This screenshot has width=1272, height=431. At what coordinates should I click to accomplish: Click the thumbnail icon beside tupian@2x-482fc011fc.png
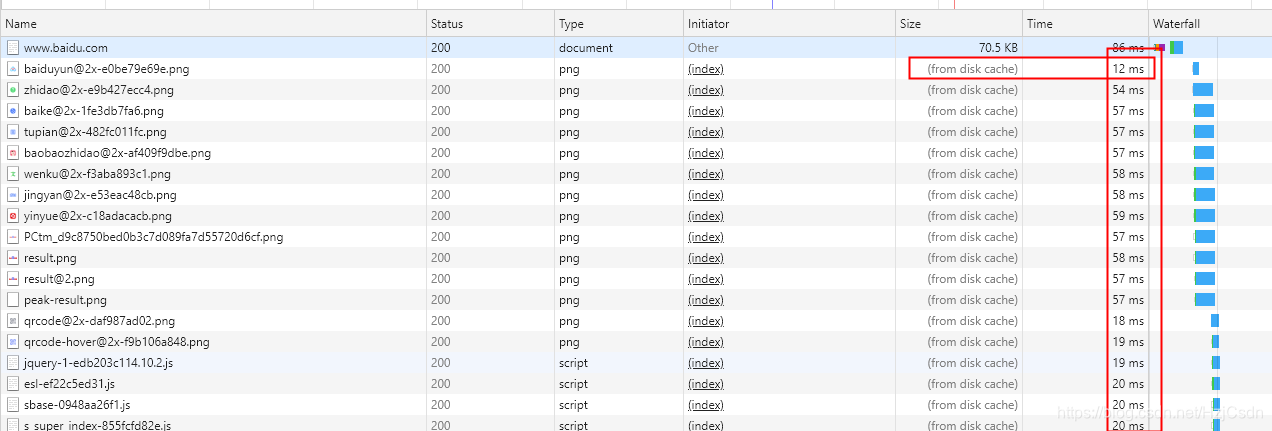tap(13, 132)
